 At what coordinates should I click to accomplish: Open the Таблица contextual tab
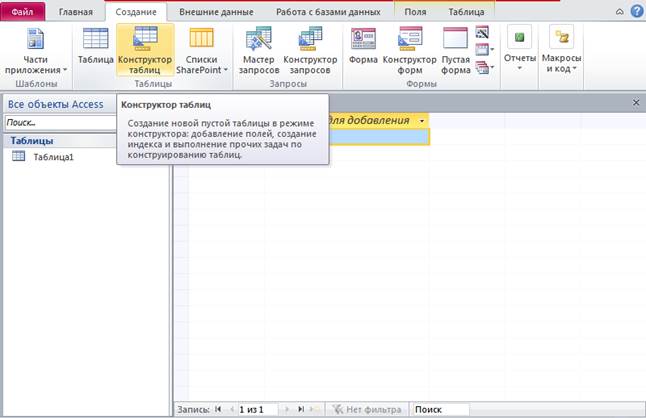[466, 12]
